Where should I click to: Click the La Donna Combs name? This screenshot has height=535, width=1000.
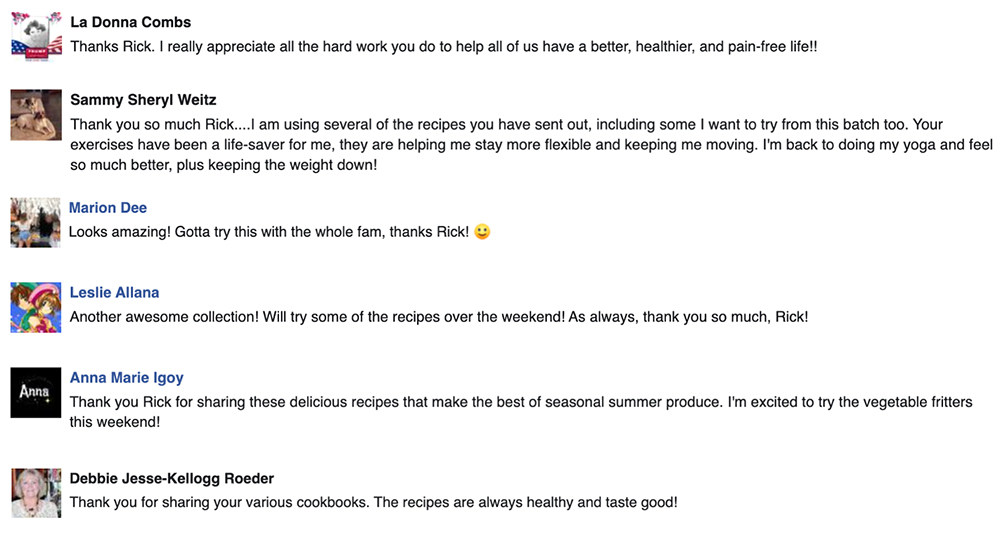[x=131, y=22]
